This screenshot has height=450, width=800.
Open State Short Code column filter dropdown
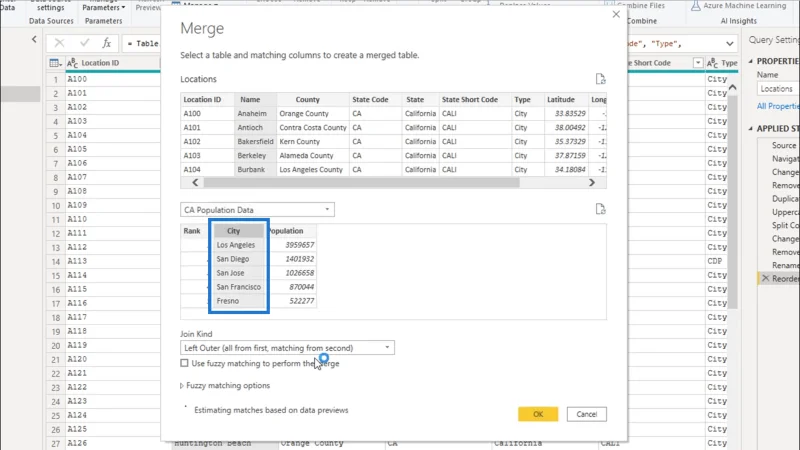[697, 63]
